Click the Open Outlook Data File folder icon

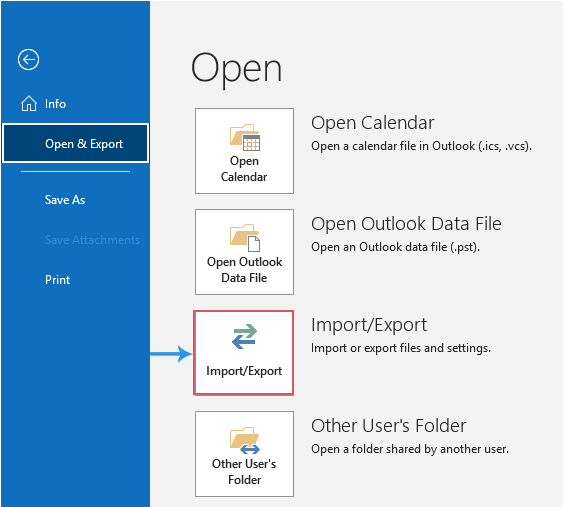(x=245, y=238)
